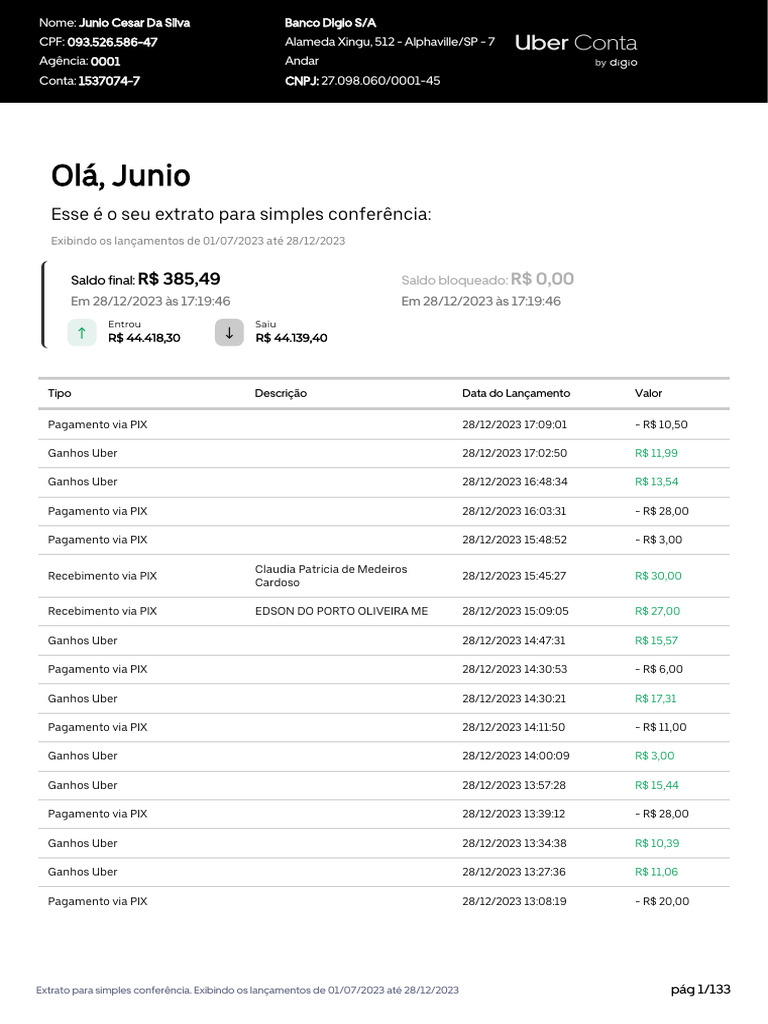768x1024 pixels.
Task: Click the Ganhos Uber value R$ 15,57
Action: pyautogui.click(x=656, y=641)
